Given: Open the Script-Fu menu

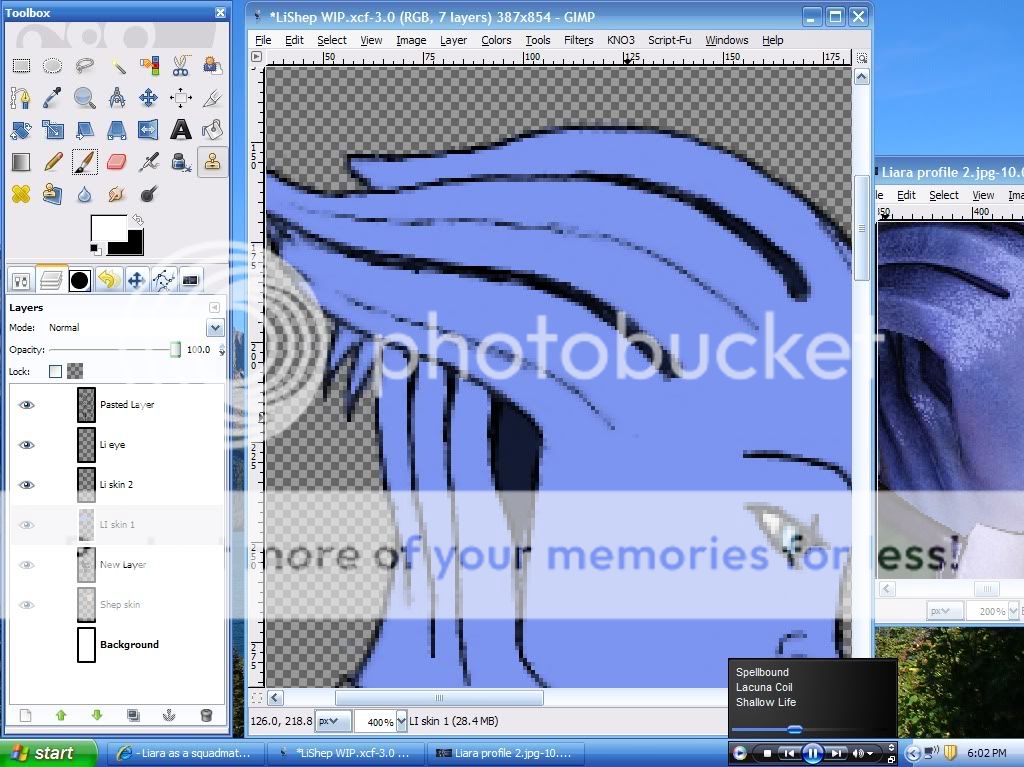Looking at the screenshot, I should [x=669, y=40].
